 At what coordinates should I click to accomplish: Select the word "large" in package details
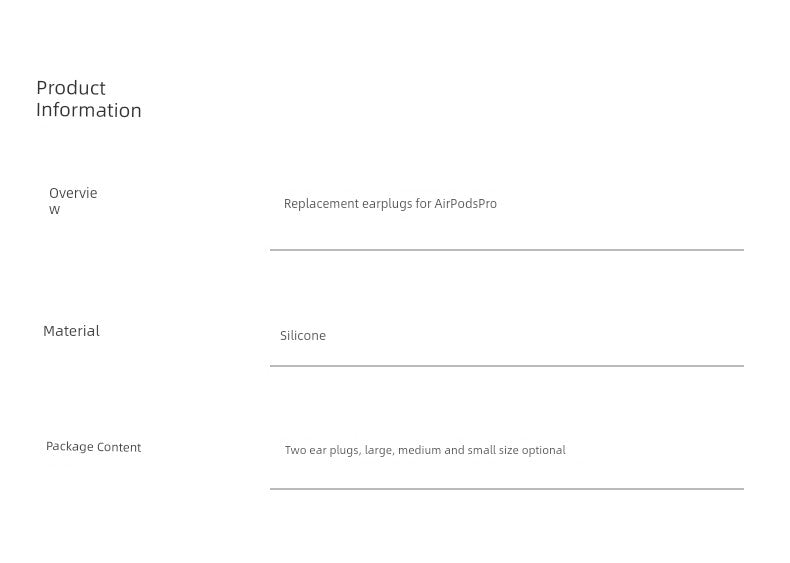click(x=378, y=451)
